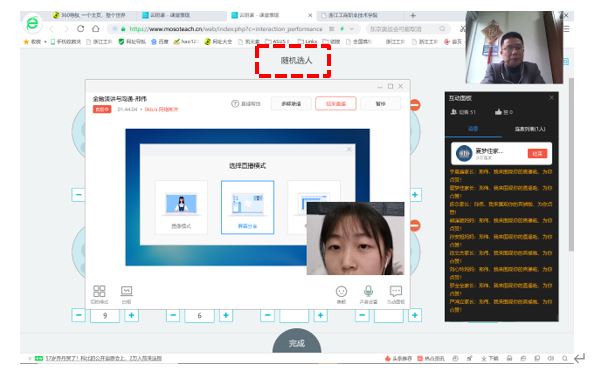
Task: Click the 随机选人 button in red dashed box
Action: click(x=296, y=60)
